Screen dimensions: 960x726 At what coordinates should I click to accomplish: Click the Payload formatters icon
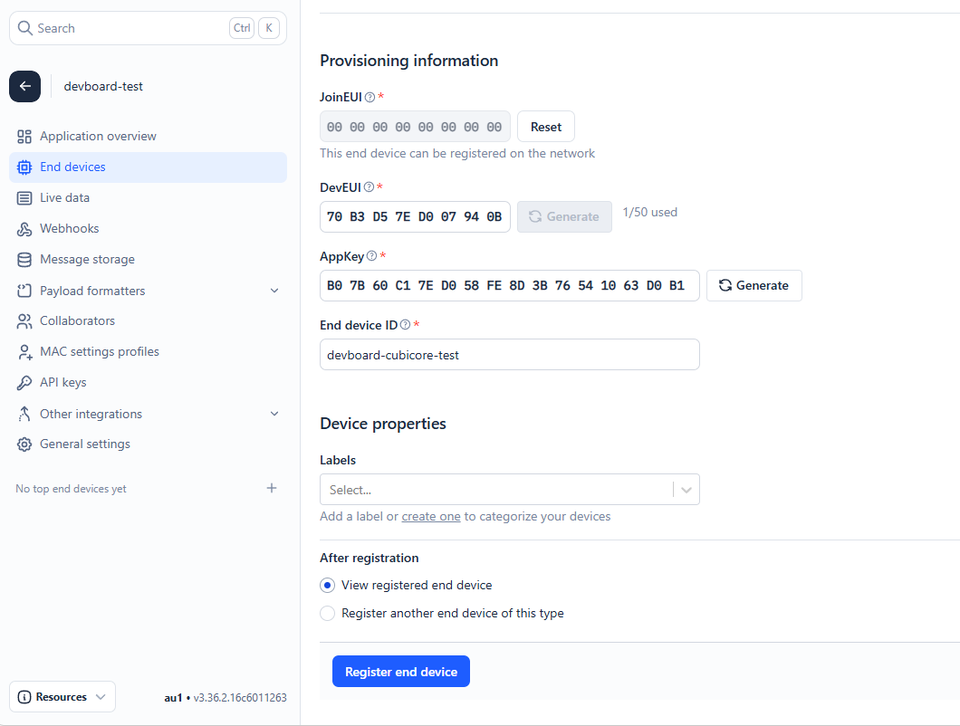pos(24,291)
